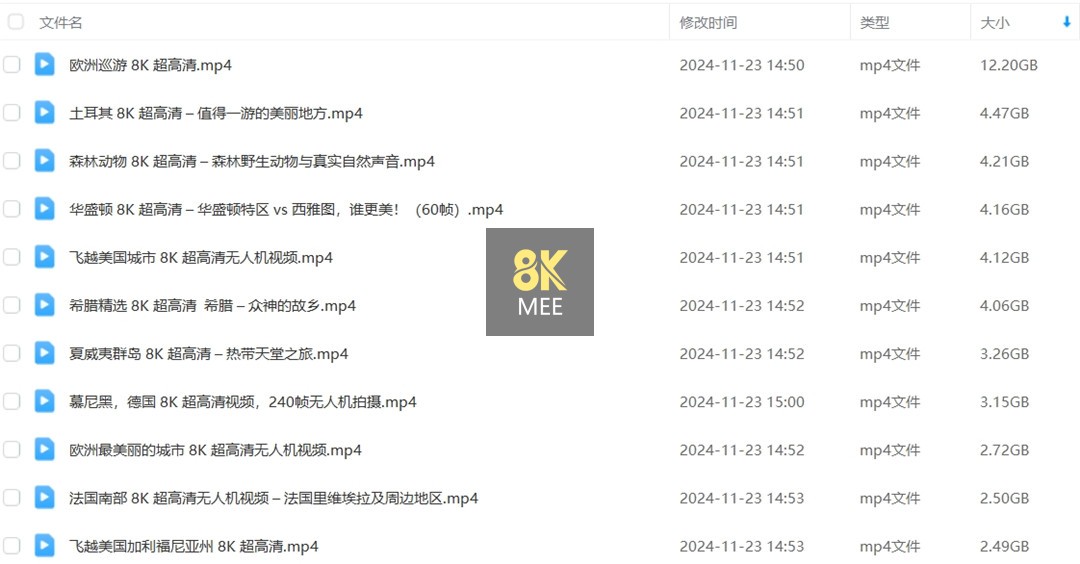Click the 2024-11-23 15:00 modified time

tap(742, 402)
